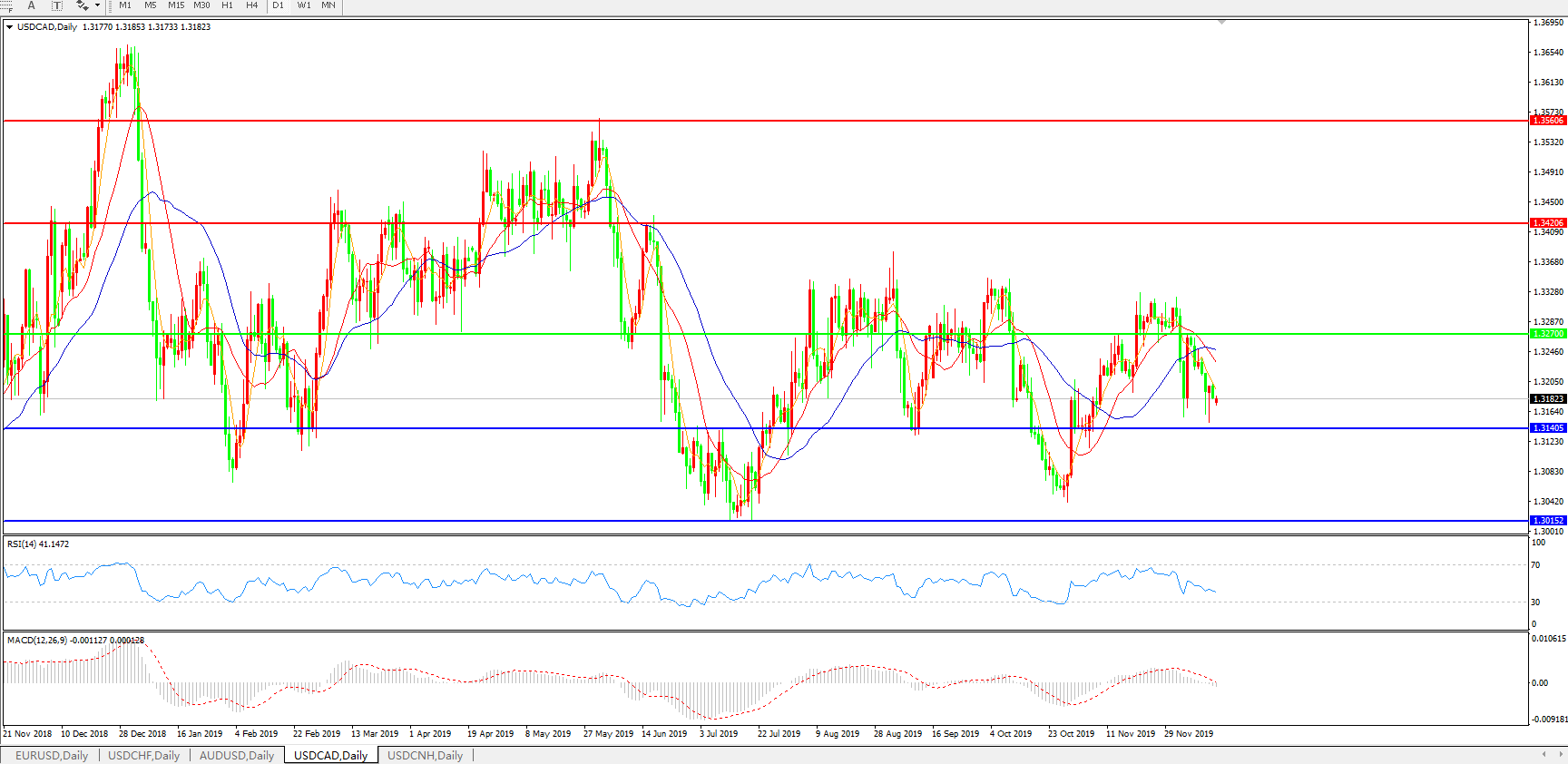The height and width of the screenshot is (764, 1568).
Task: Select the W1 weekly timeframe
Action: (x=304, y=5)
